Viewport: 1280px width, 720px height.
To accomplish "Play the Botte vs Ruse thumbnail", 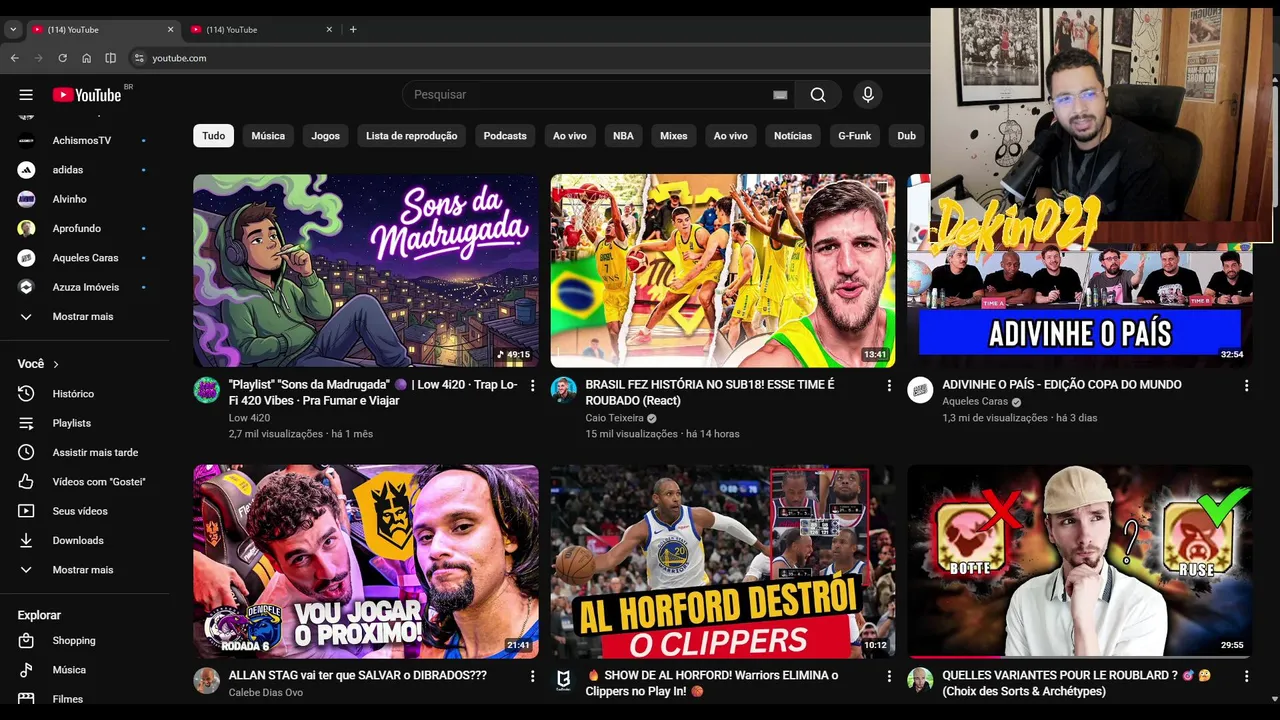I will 1080,561.
